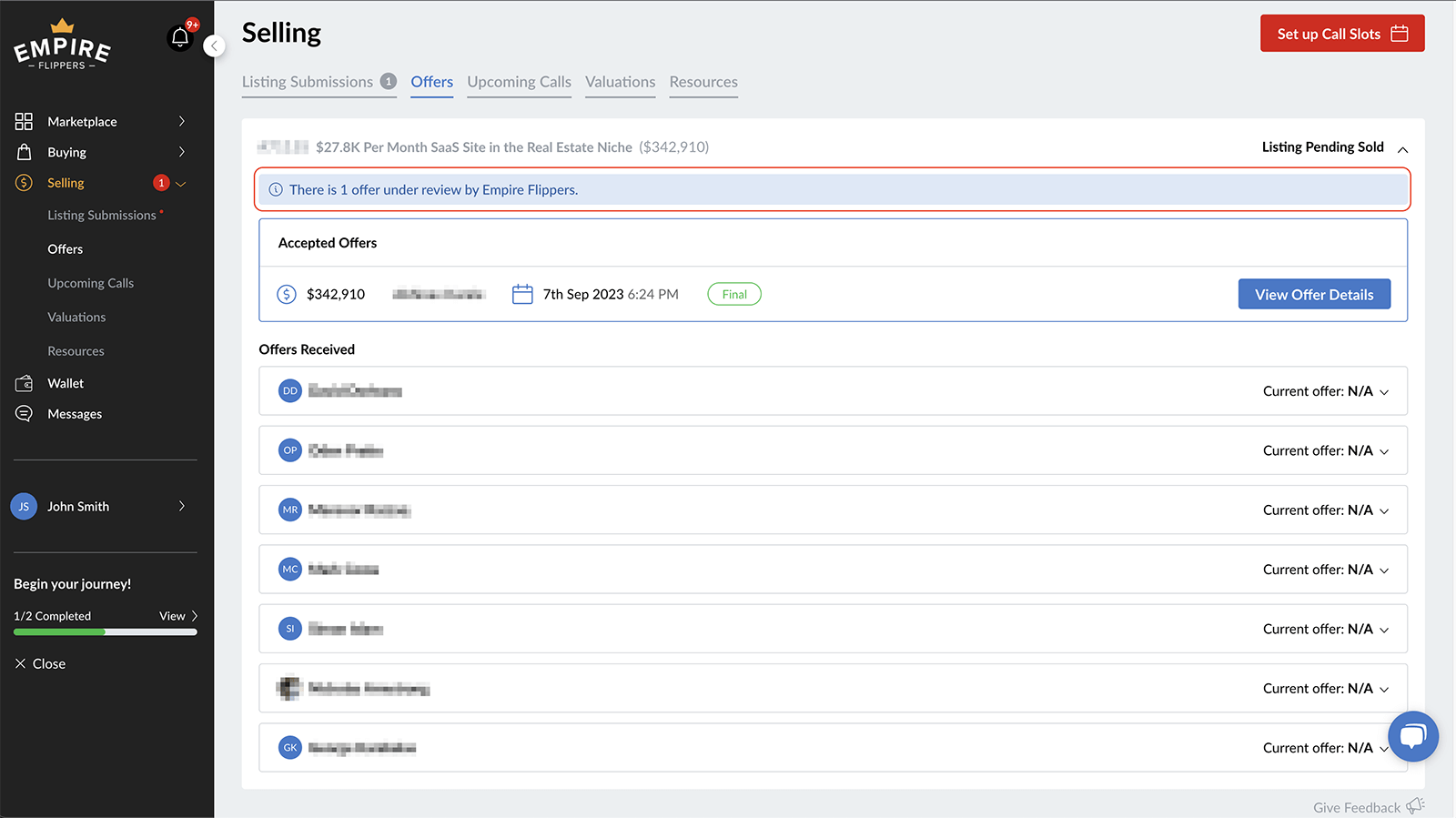This screenshot has width=1456, height=818.
Task: Open Wallet from the sidebar
Action: (65, 384)
